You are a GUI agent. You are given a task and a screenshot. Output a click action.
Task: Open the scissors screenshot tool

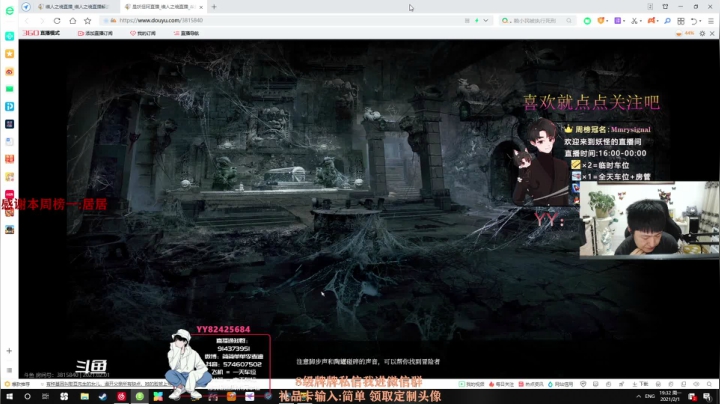634,21
